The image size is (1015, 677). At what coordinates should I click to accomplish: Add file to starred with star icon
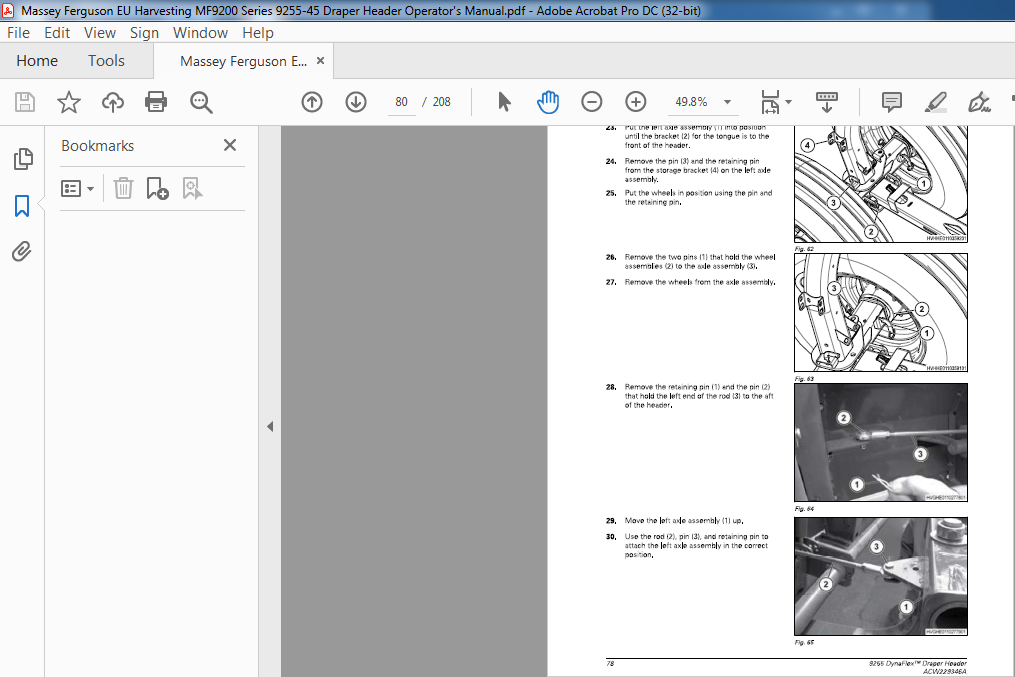click(x=69, y=102)
